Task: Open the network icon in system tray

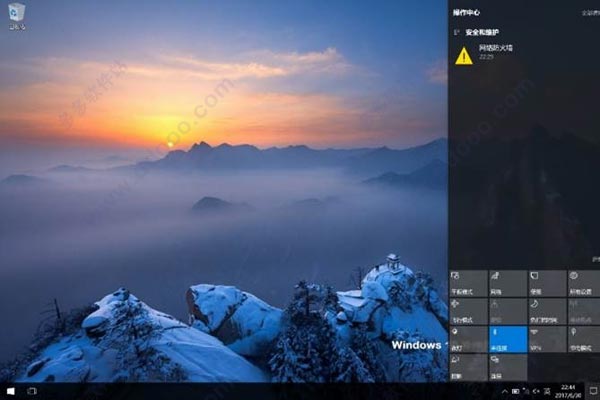Action: coord(526,391)
